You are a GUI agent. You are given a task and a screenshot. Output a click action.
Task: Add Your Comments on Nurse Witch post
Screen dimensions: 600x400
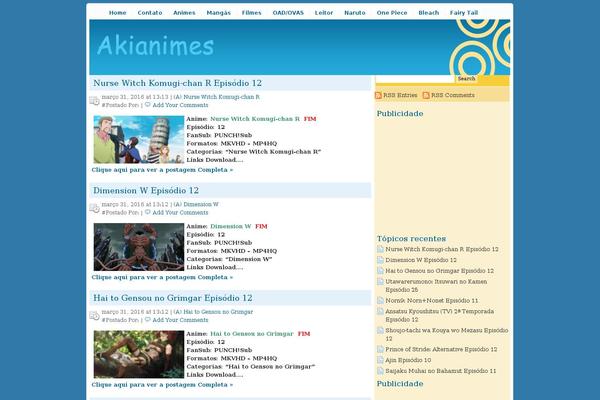(180, 105)
